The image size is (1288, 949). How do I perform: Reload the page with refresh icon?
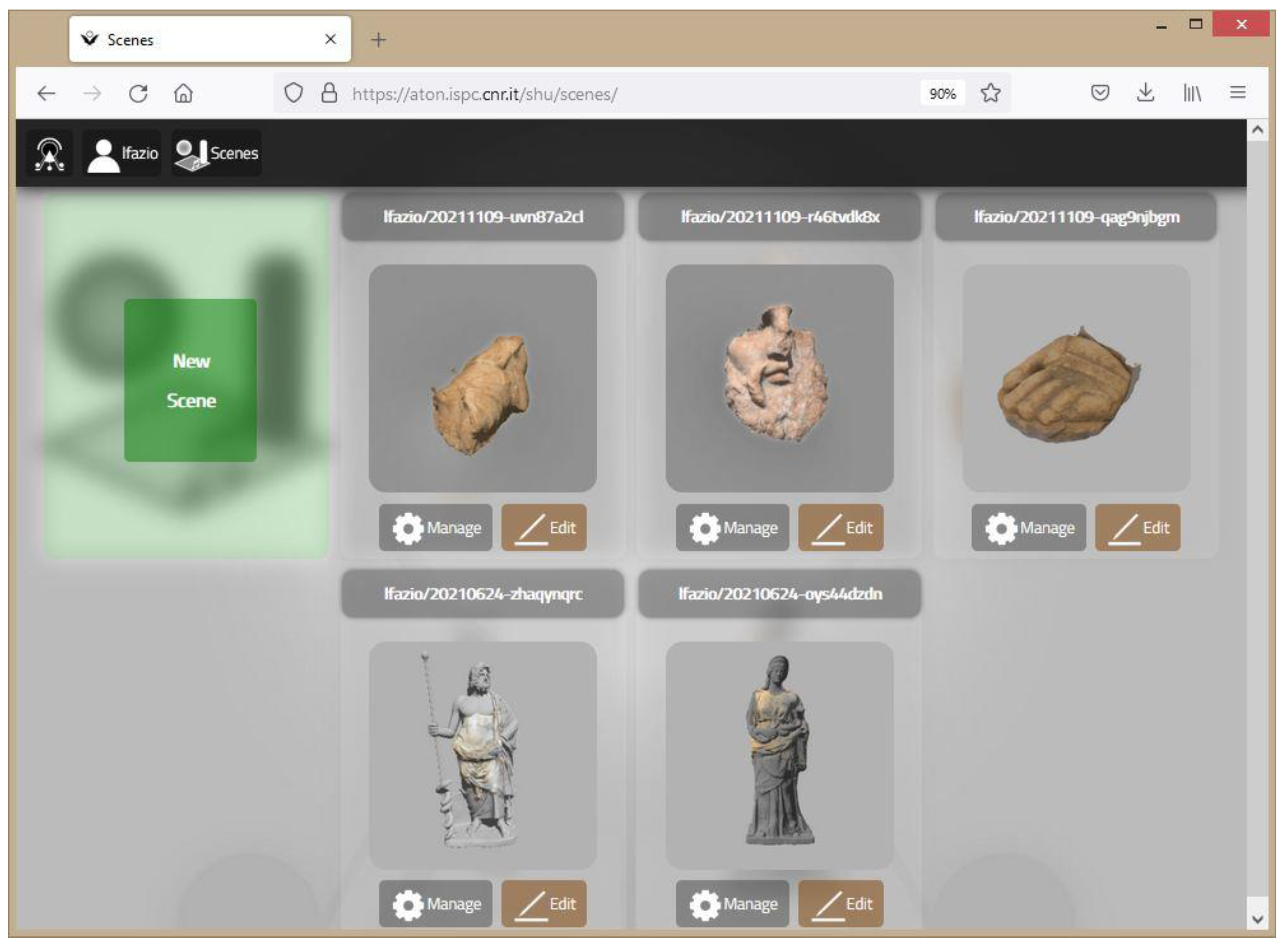tap(138, 93)
